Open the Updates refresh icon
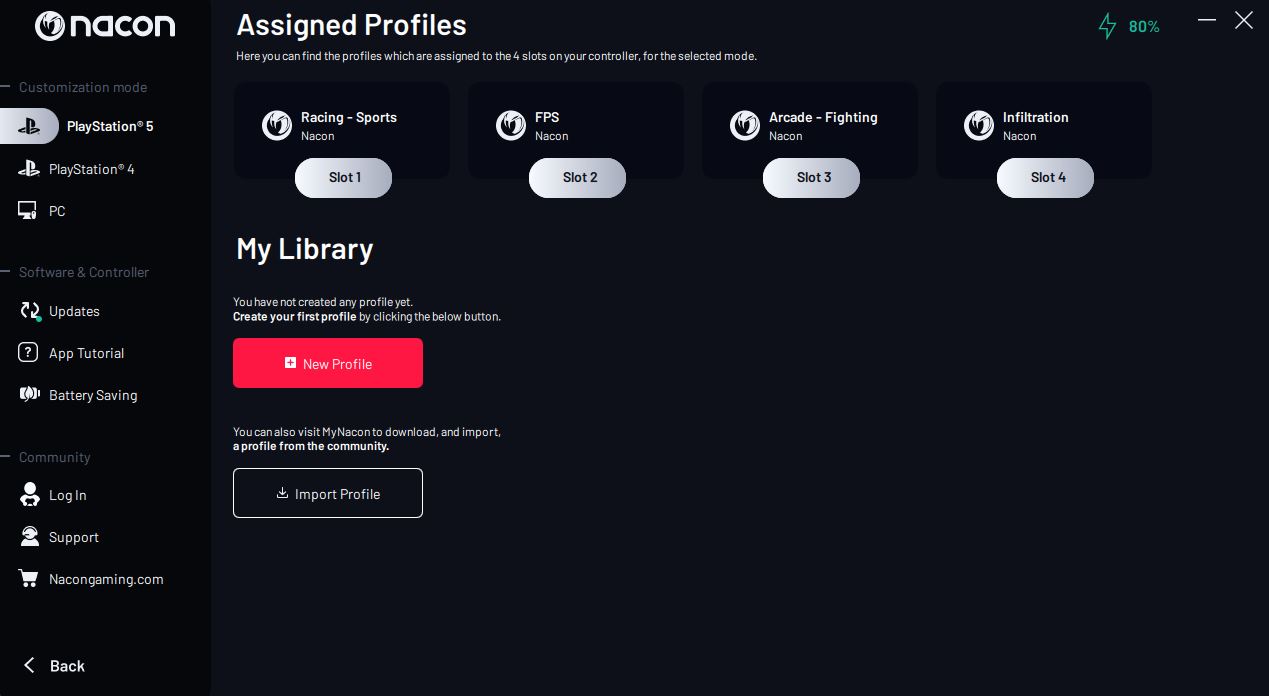The image size is (1269, 696). (x=30, y=311)
